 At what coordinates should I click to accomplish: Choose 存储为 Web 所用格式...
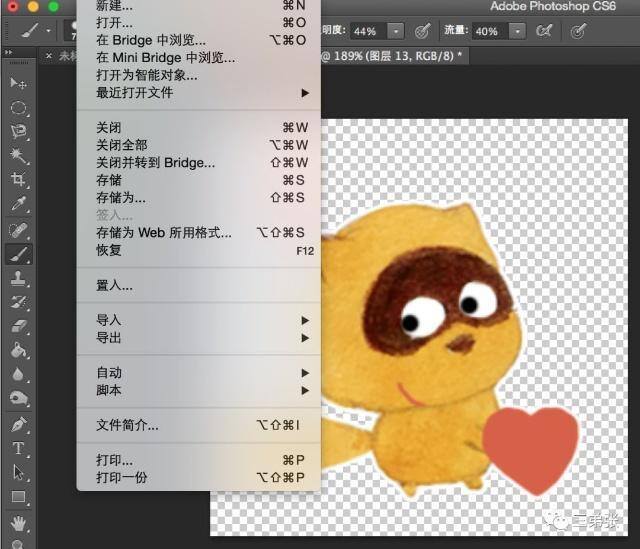click(x=198, y=233)
